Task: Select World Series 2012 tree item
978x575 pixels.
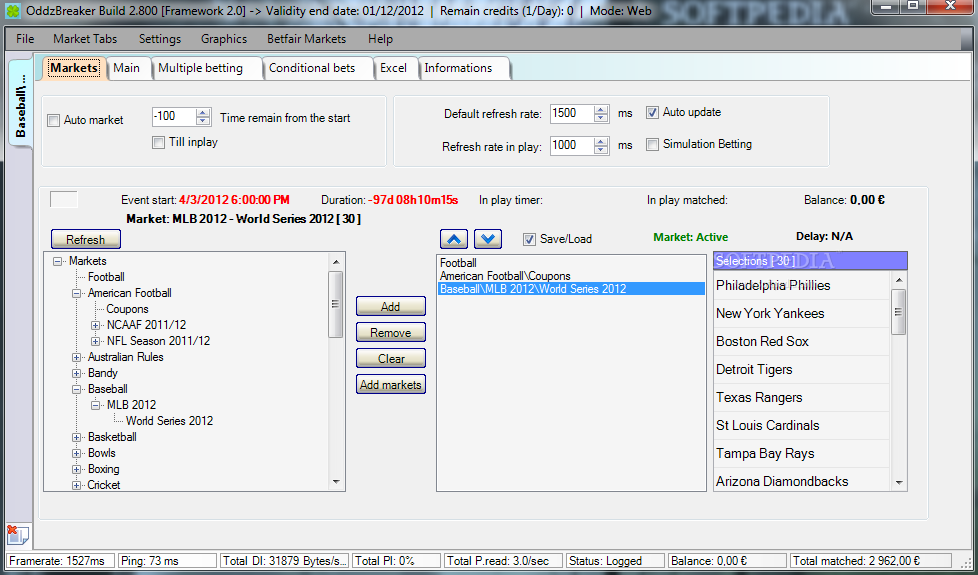Action: 169,421
